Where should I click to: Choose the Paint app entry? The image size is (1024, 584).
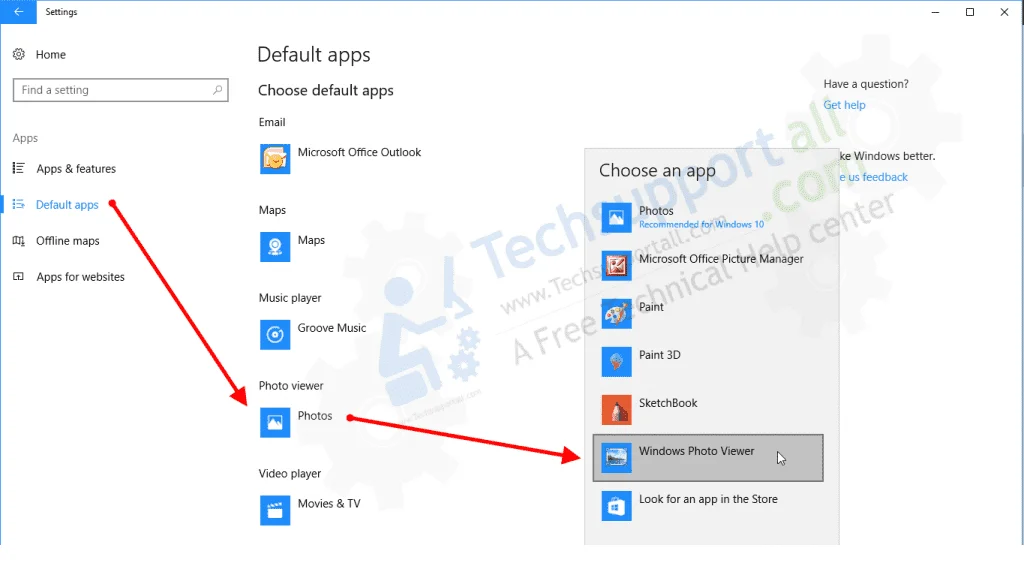click(x=708, y=314)
